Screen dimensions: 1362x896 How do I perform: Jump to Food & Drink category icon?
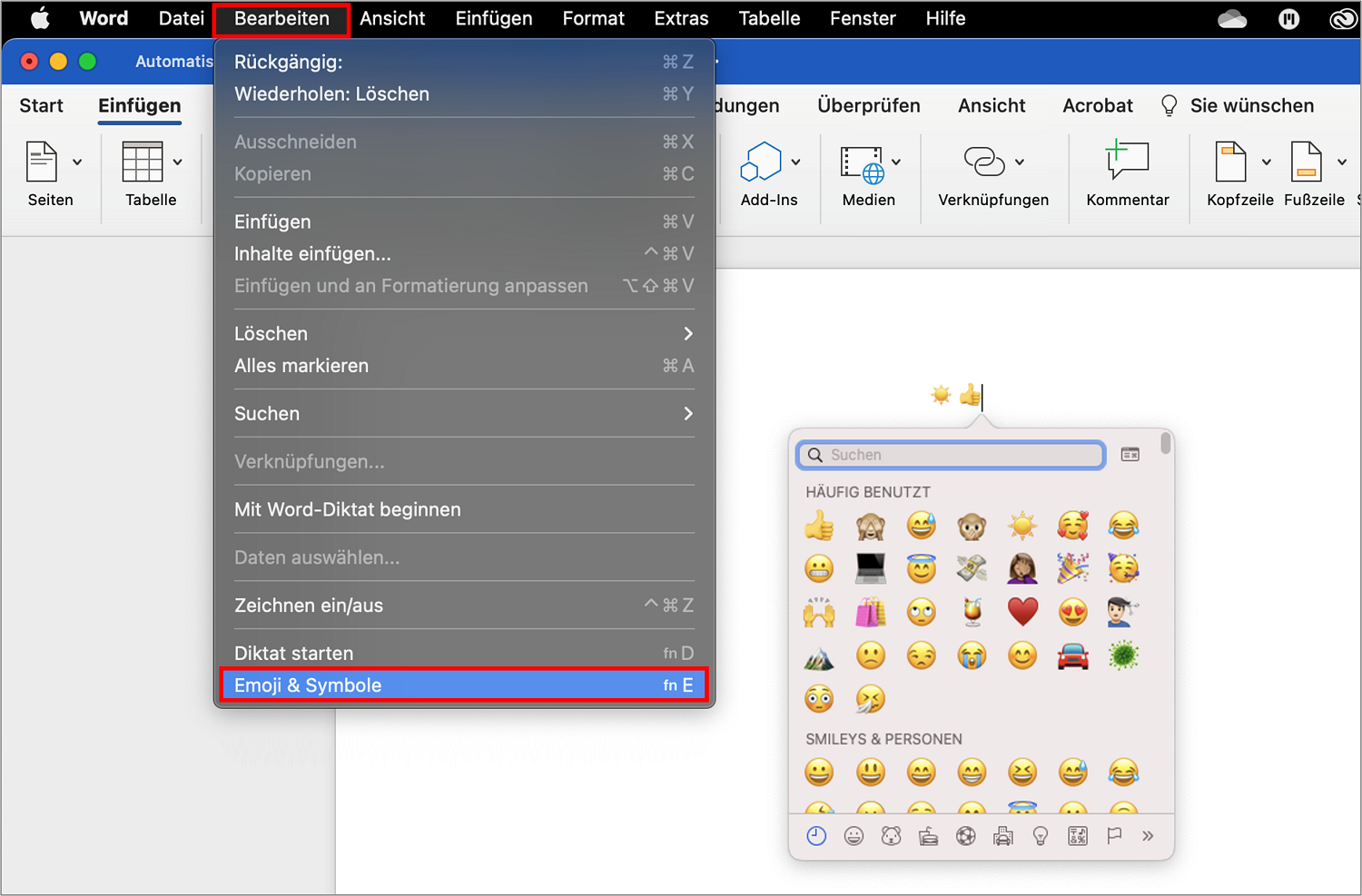pyautogui.click(x=928, y=836)
